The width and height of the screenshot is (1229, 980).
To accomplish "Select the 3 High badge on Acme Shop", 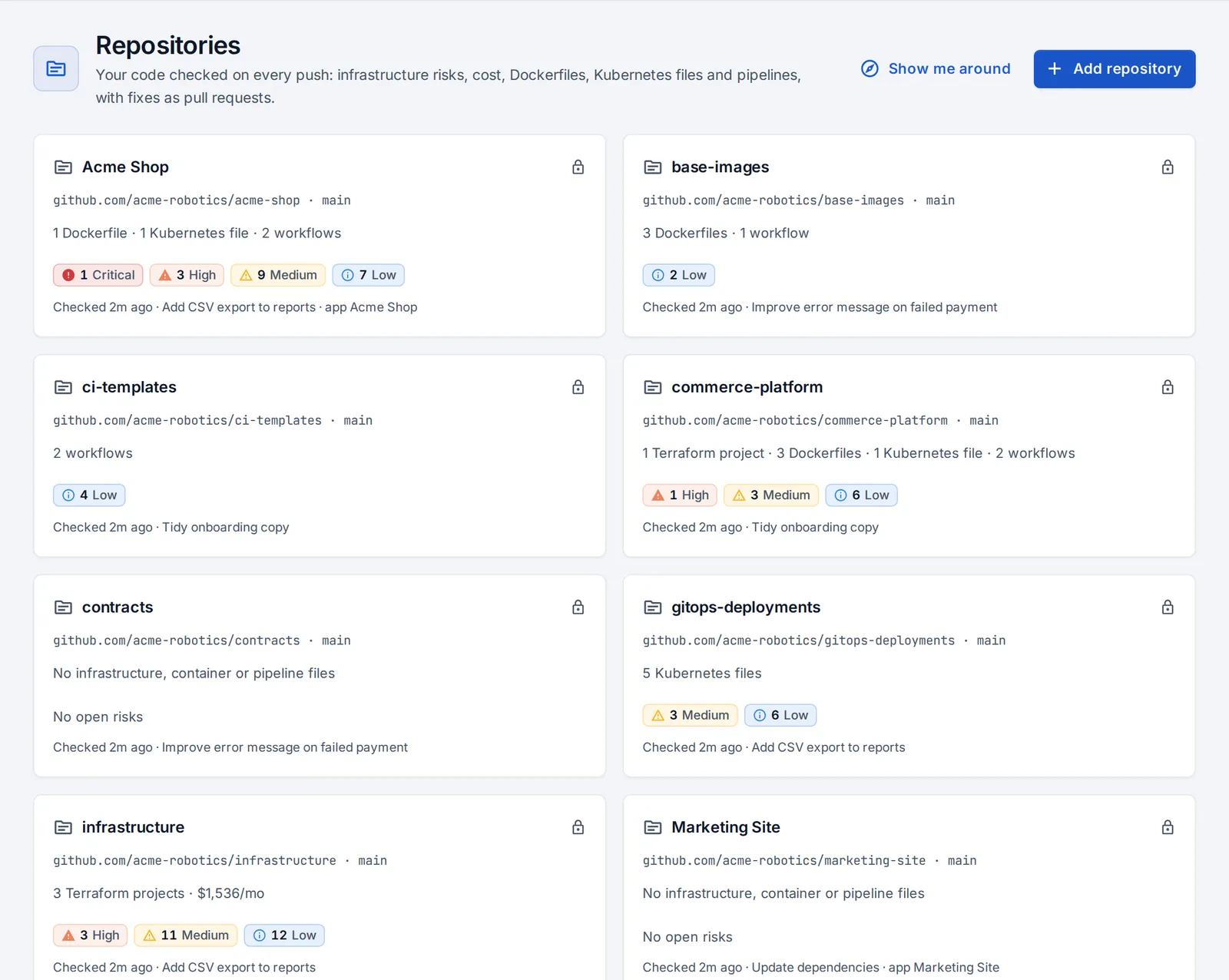I will click(187, 275).
